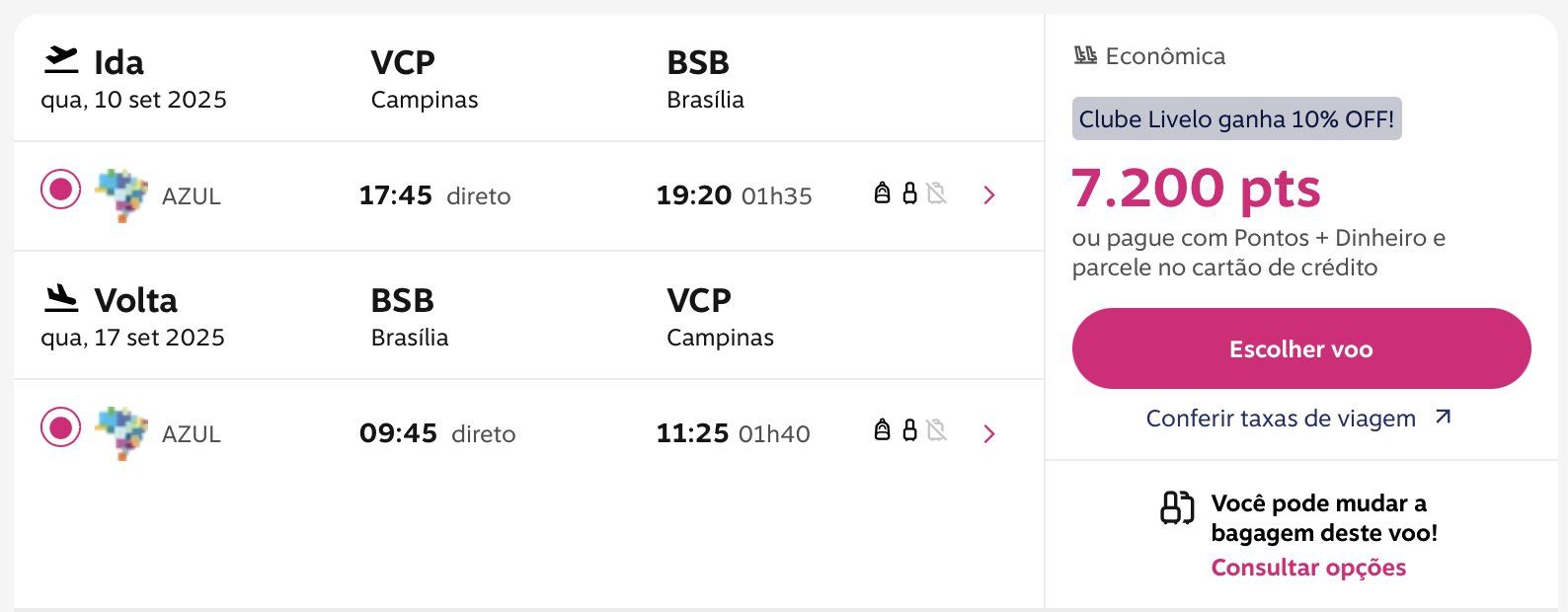Click the Ida departing plane icon
This screenshot has height=612, width=1568.
pyautogui.click(x=61, y=60)
